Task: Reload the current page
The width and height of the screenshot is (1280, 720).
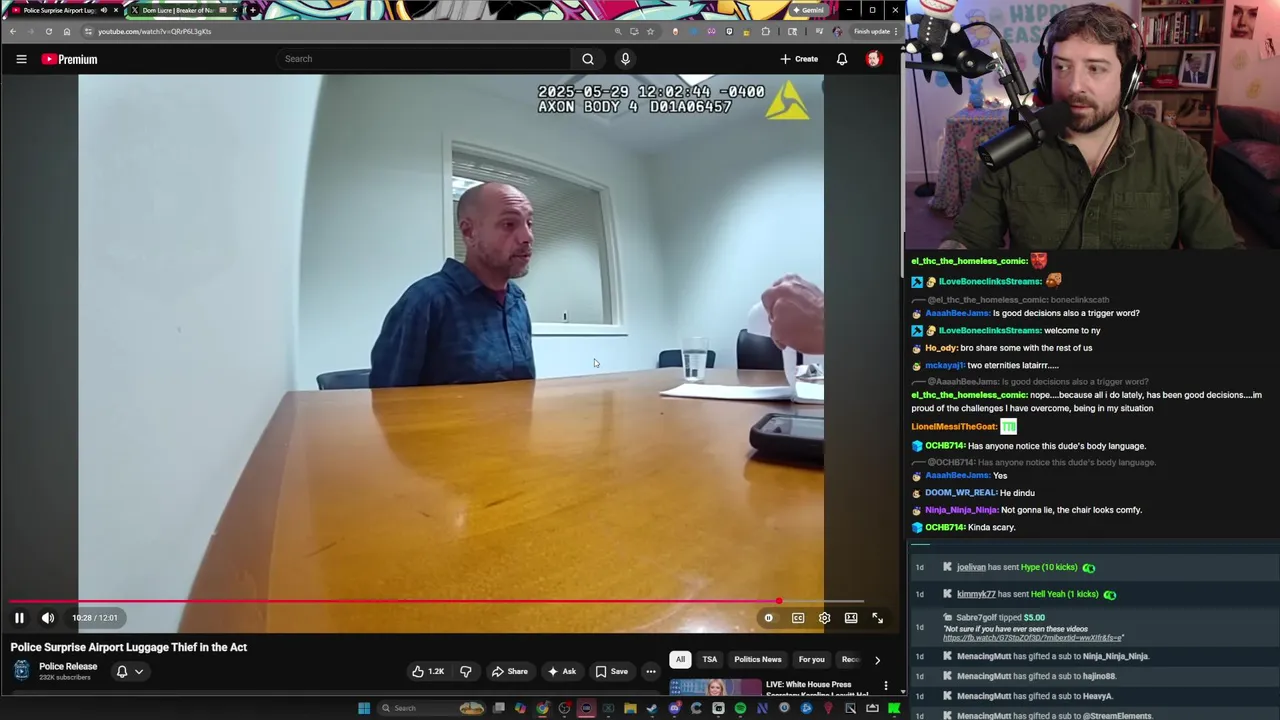Action: click(x=48, y=31)
